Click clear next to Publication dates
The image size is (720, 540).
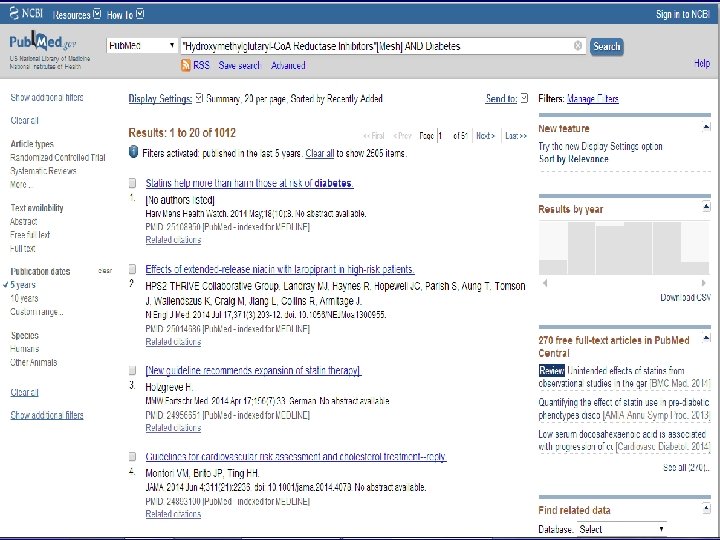105,270
